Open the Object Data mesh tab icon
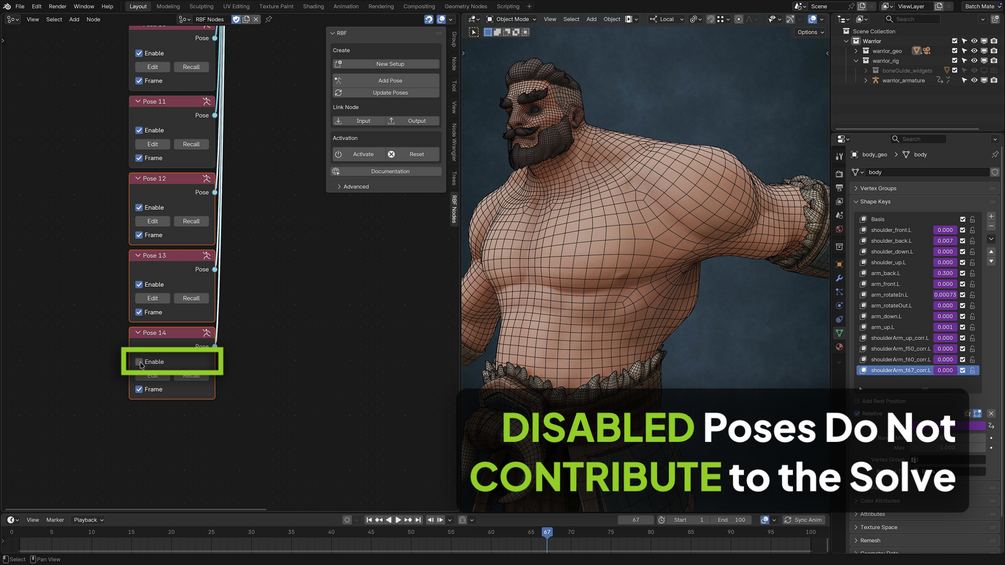This screenshot has width=1005, height=565. (x=839, y=333)
